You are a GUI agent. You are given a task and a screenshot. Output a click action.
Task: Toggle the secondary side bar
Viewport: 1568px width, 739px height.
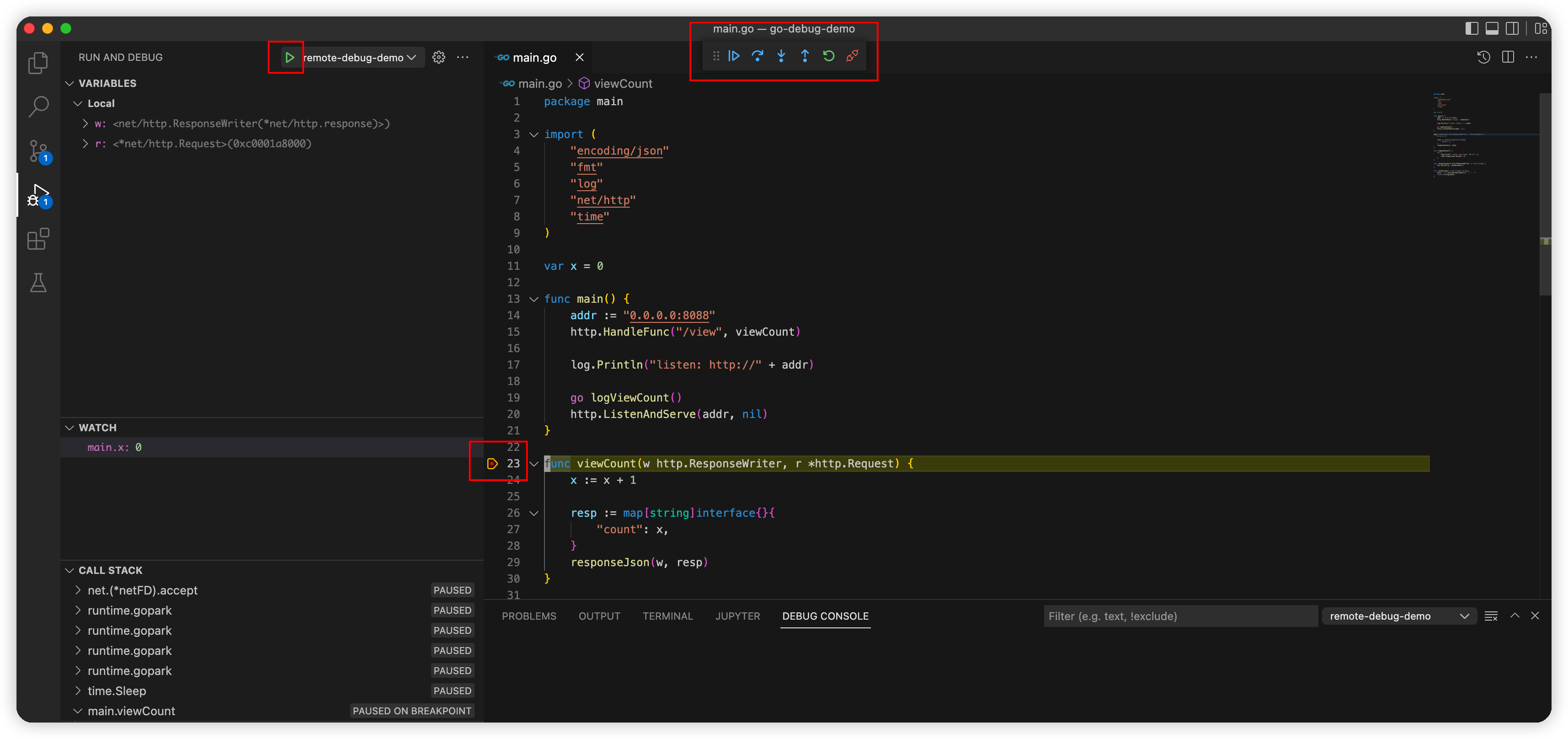click(x=1512, y=28)
